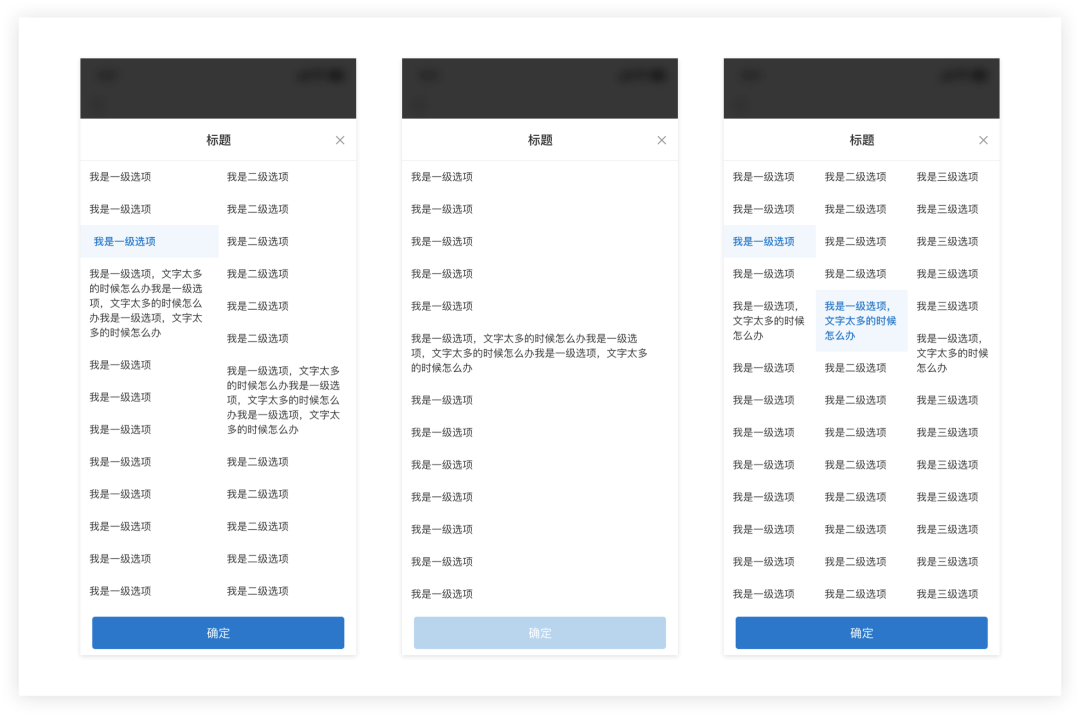This screenshot has height=716, width=1080.
Task: Choose 我是三级选项 in the highlighted first-level row, right panel
Action: 948,242
